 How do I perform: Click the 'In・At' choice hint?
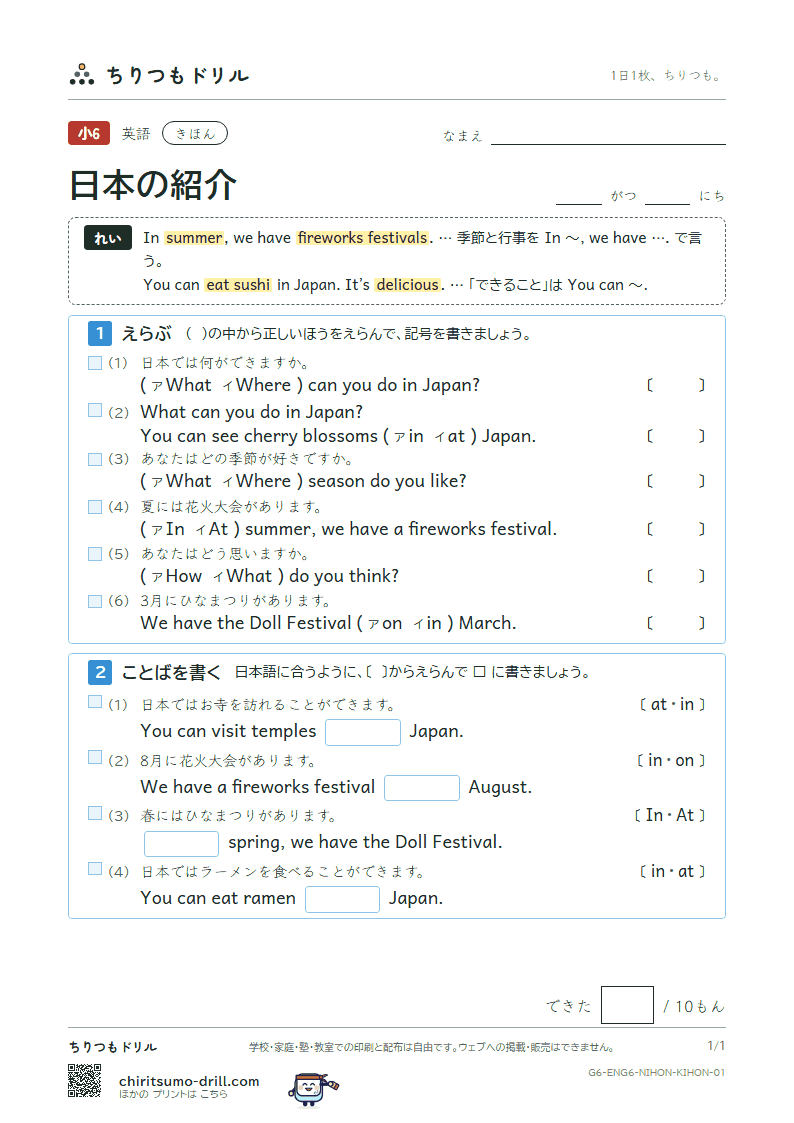coord(669,815)
